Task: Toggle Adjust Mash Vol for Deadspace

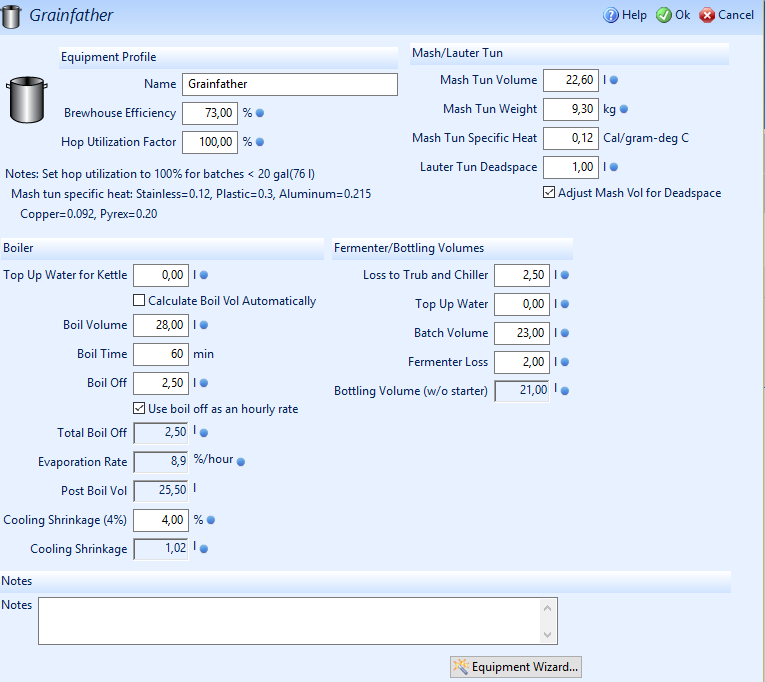Action: [x=549, y=193]
